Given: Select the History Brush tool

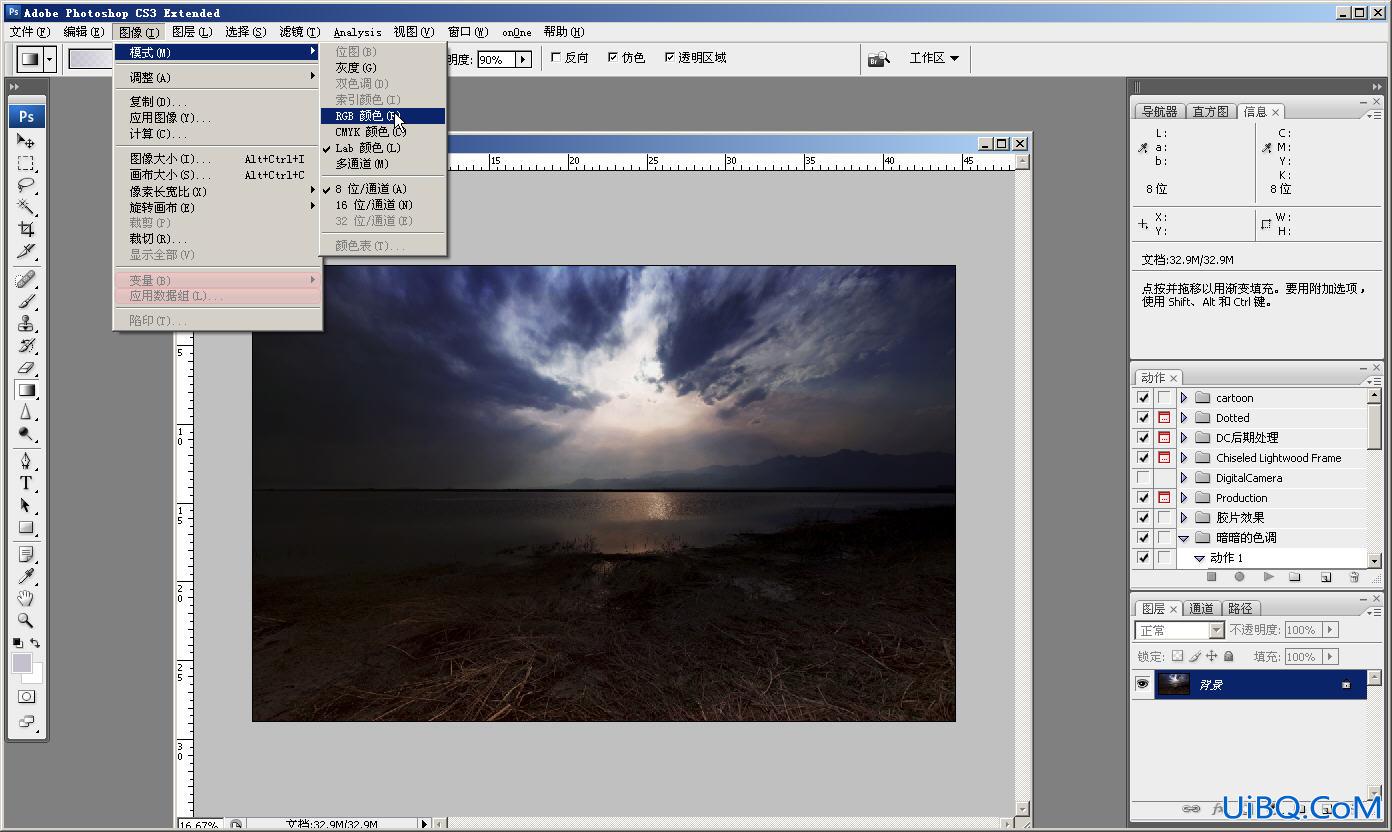Looking at the screenshot, I should (26, 345).
